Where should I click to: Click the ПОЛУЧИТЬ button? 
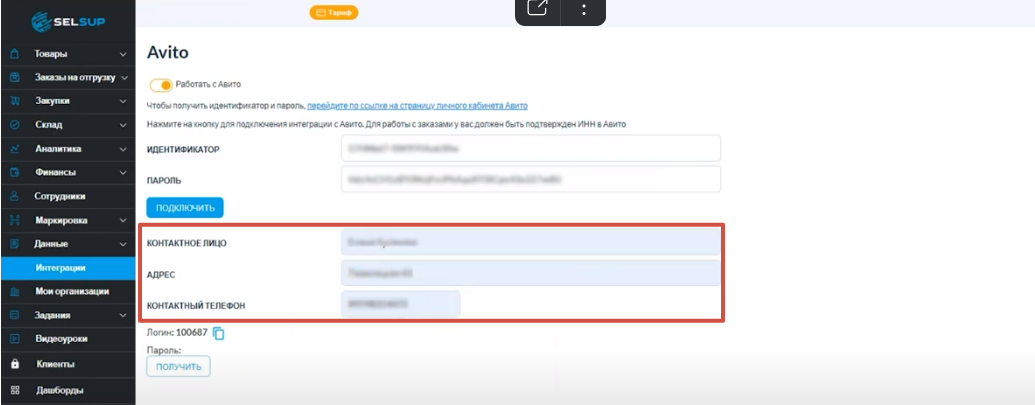point(178,367)
